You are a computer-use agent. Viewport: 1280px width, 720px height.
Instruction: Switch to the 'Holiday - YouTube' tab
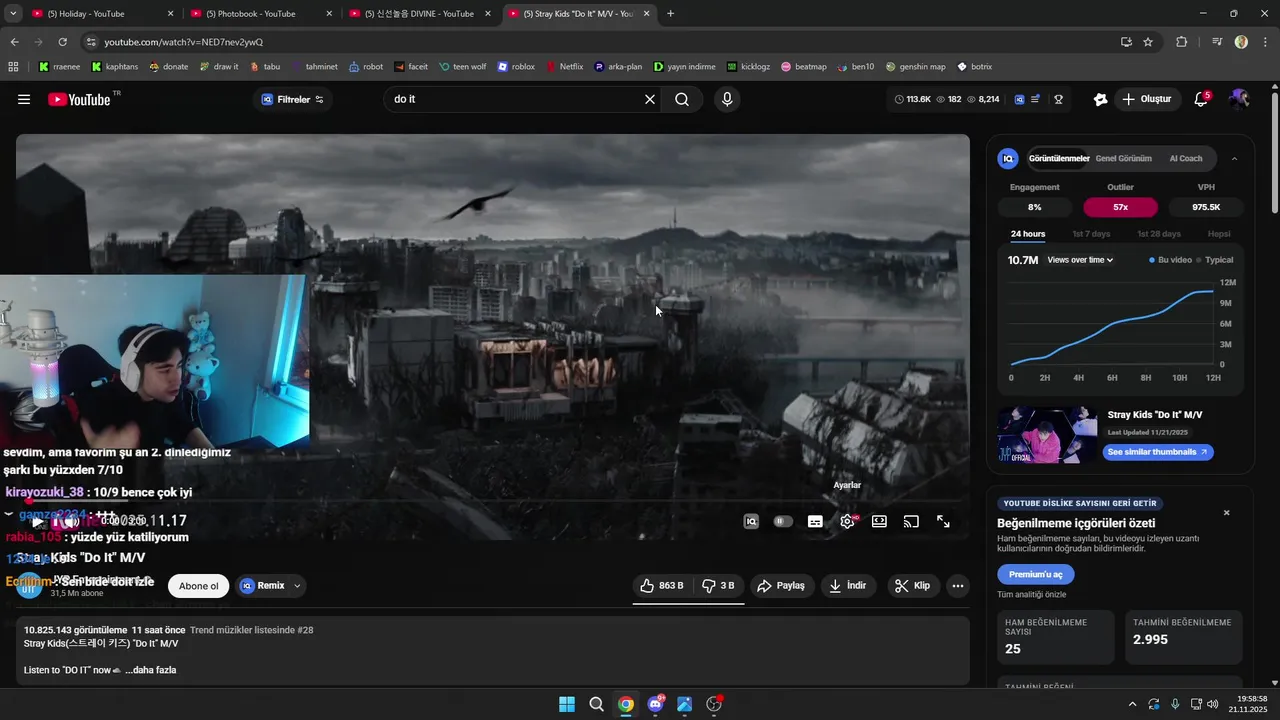[102, 14]
